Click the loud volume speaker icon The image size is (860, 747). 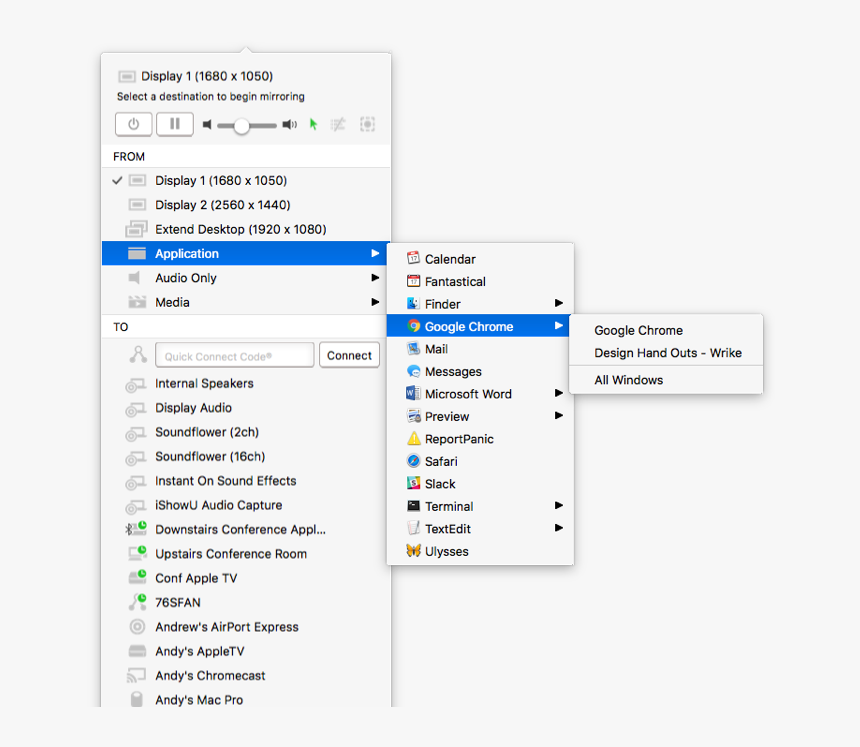290,125
